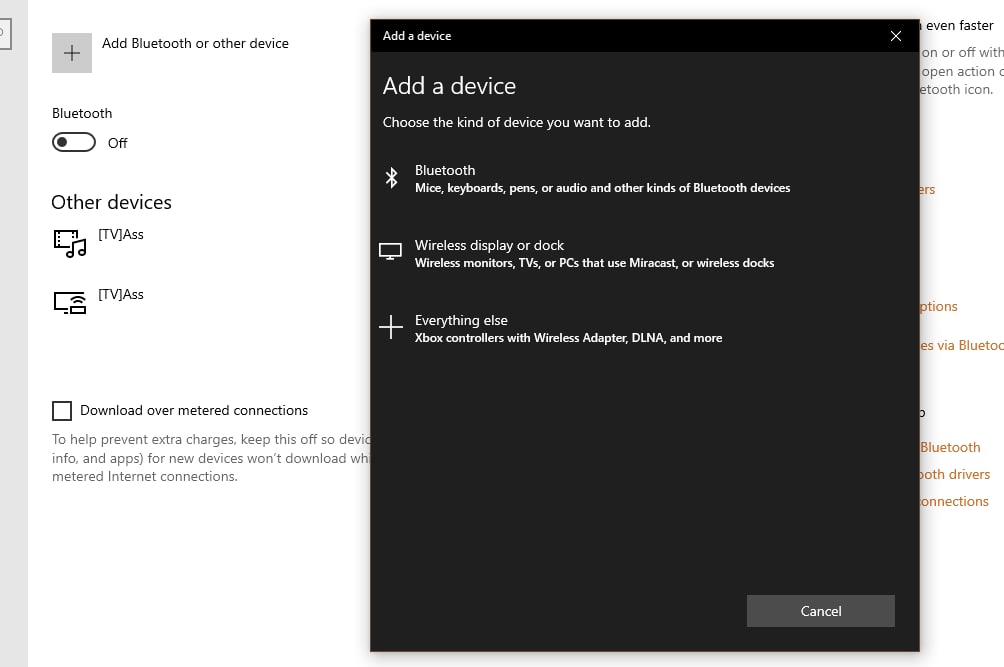Click the plus icon for adding a device
This screenshot has height=667, width=1004.
click(72, 53)
